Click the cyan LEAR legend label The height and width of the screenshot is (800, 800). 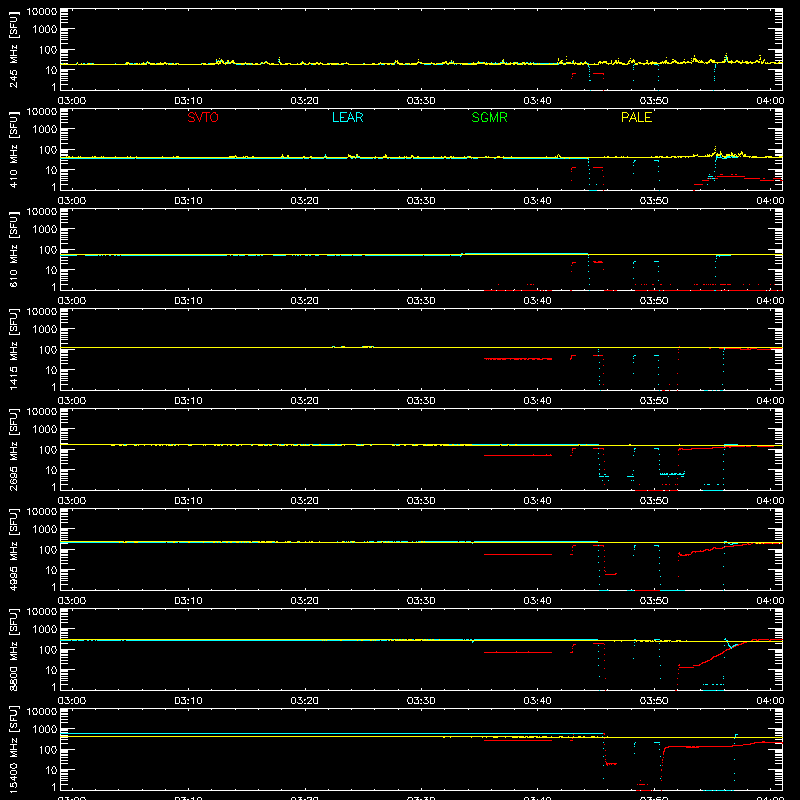pyautogui.click(x=347, y=117)
